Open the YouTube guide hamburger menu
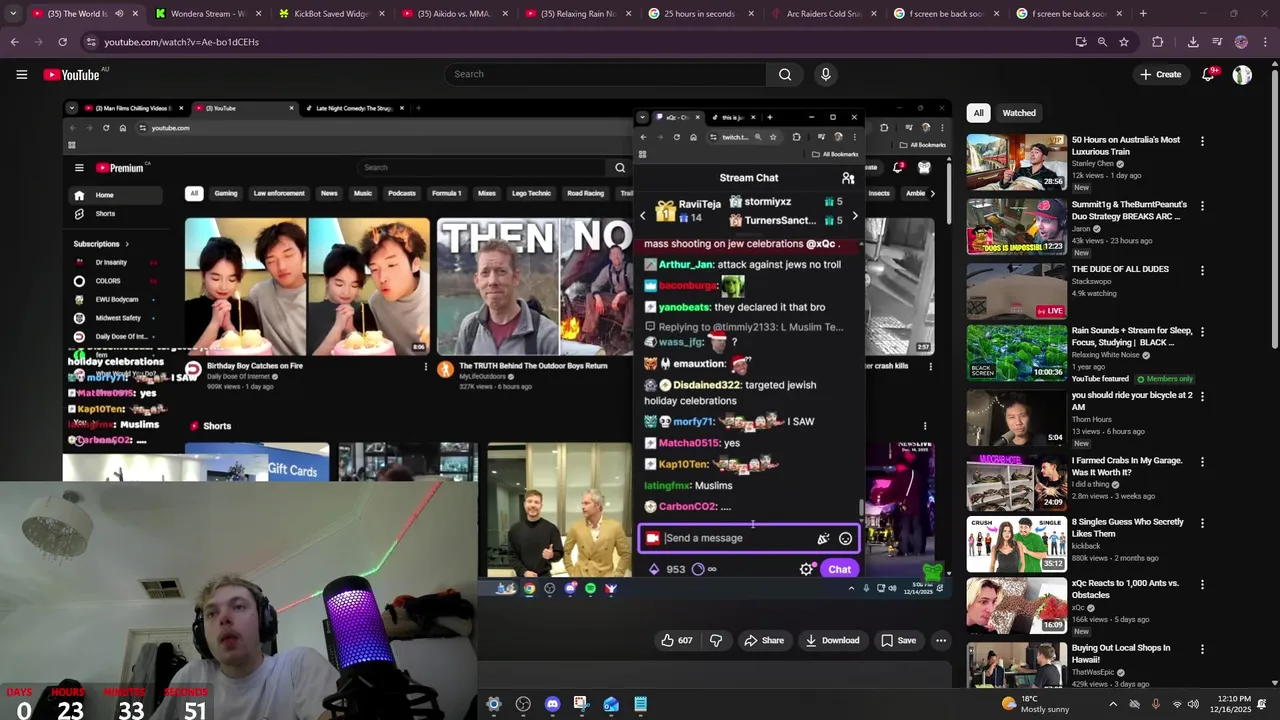 click(x=21, y=74)
